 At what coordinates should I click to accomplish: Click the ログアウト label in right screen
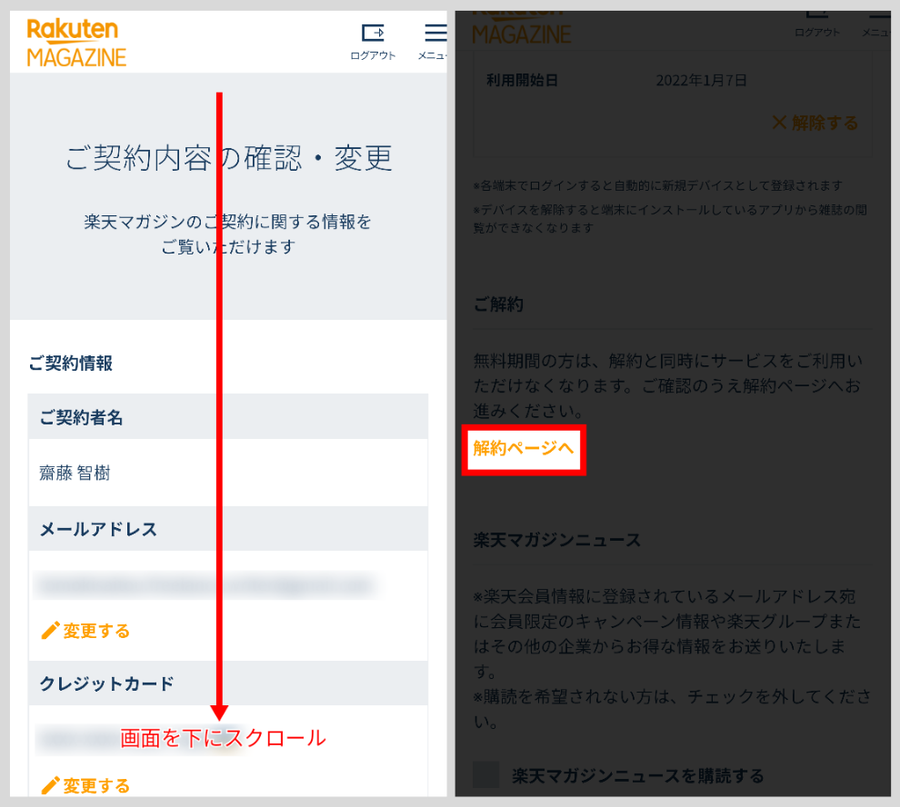(817, 33)
